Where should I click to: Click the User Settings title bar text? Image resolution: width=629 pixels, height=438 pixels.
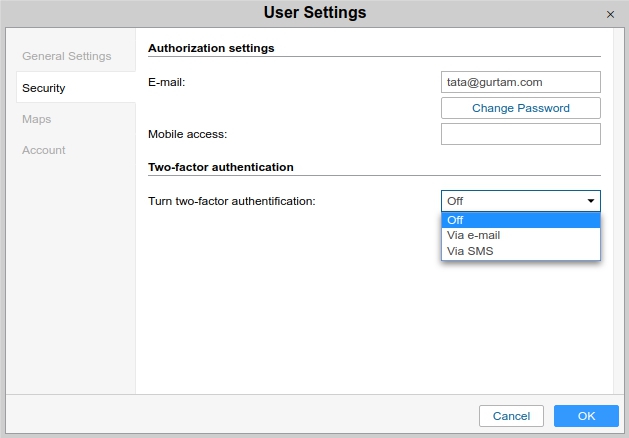click(314, 13)
